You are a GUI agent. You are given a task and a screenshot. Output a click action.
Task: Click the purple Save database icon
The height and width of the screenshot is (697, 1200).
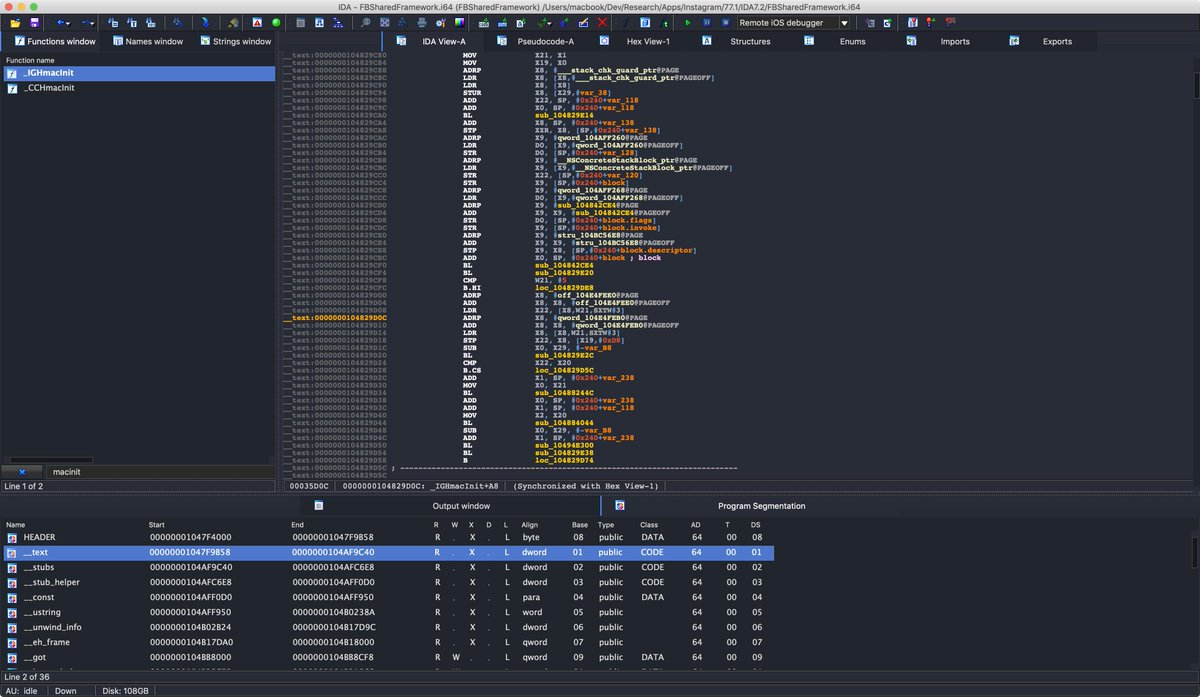(34, 22)
